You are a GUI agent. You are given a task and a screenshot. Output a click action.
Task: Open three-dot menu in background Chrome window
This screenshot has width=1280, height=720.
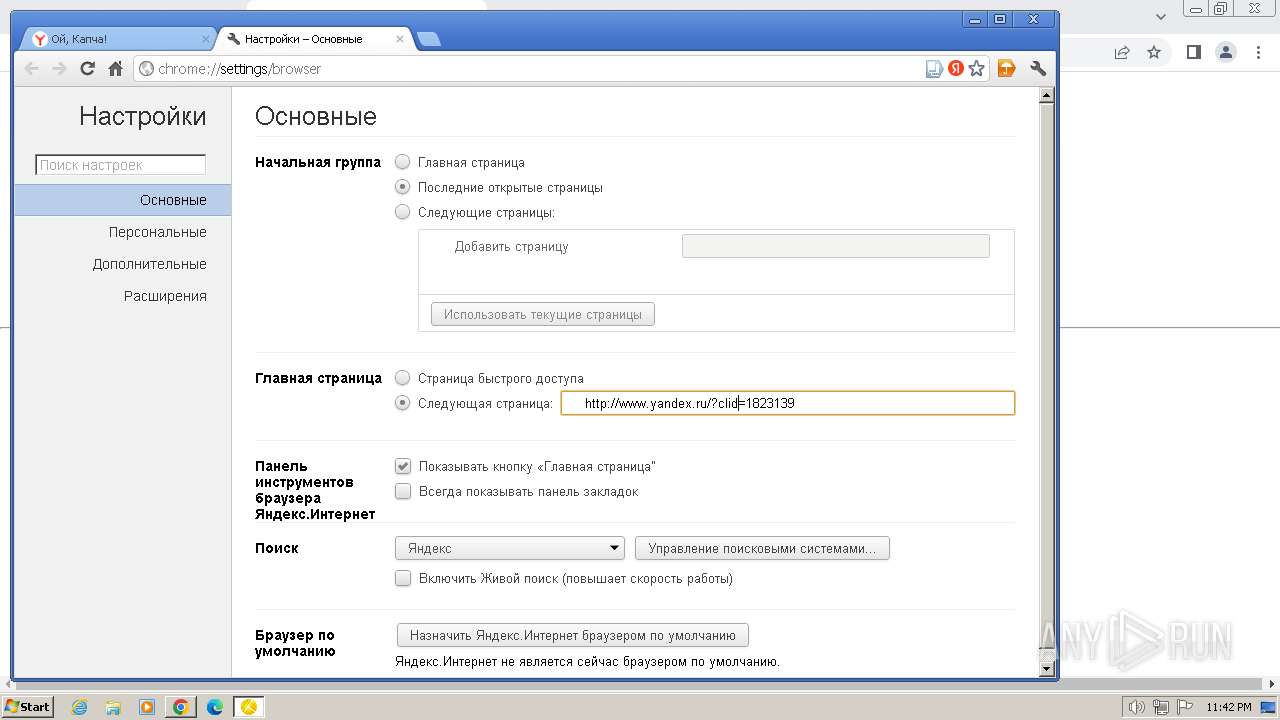pyautogui.click(x=1259, y=52)
